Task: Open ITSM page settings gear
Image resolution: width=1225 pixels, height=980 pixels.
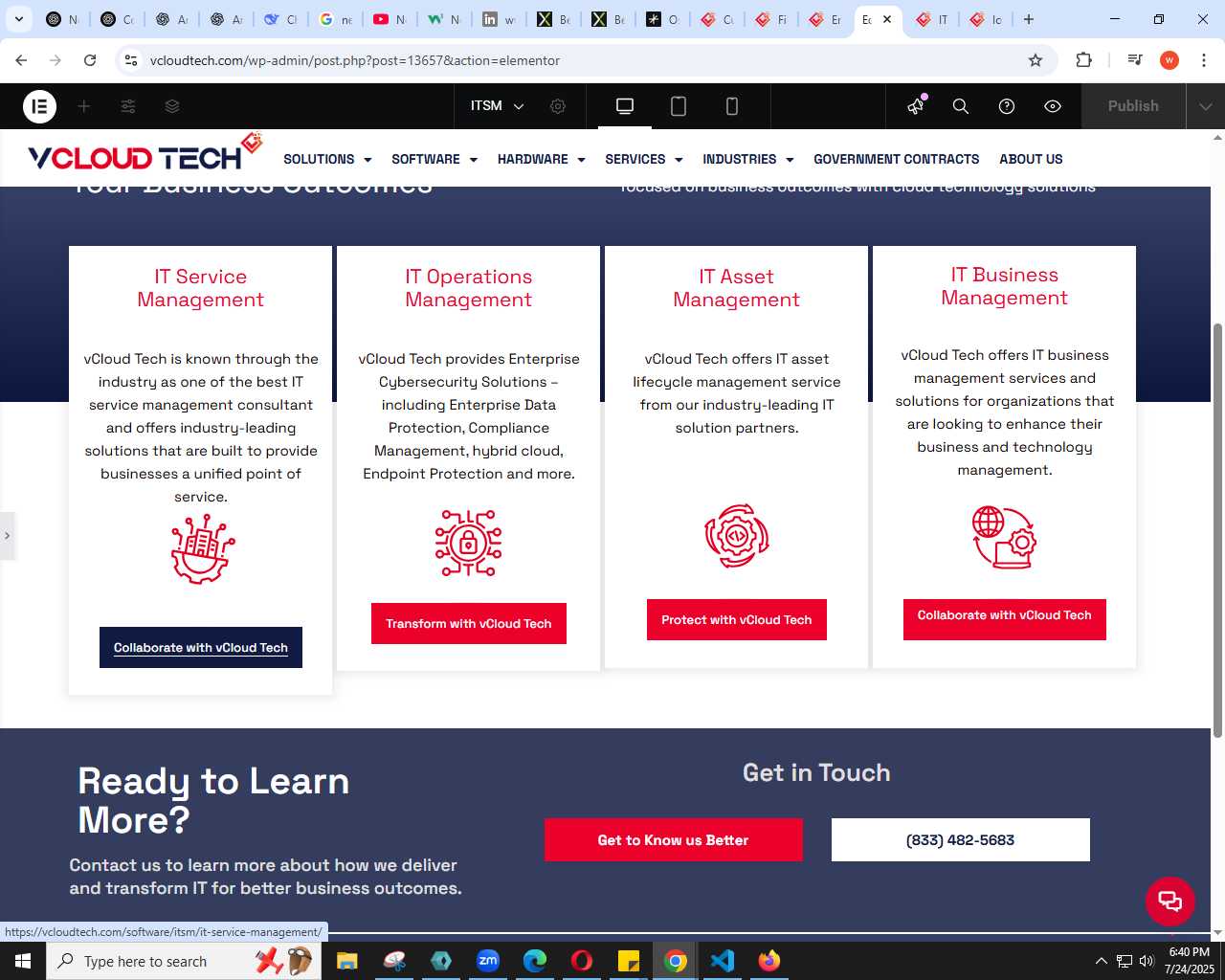Action: (558, 106)
